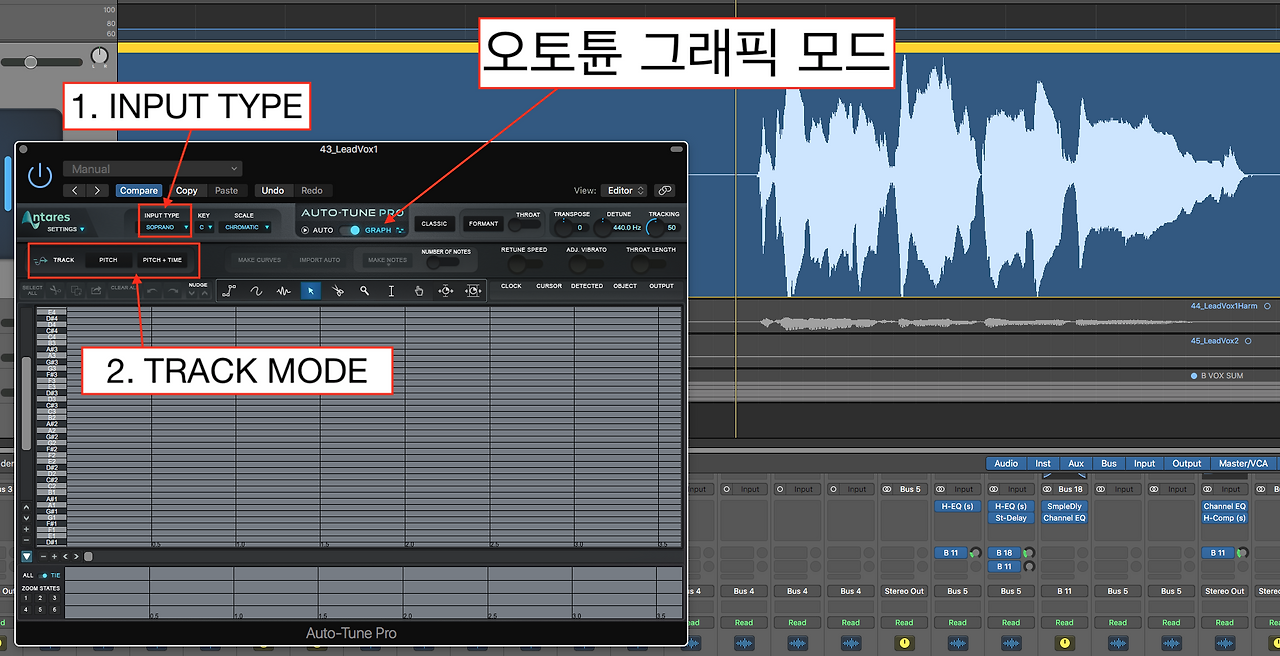Toggle the Formant correction button
This screenshot has height=656, width=1280.
[x=483, y=224]
